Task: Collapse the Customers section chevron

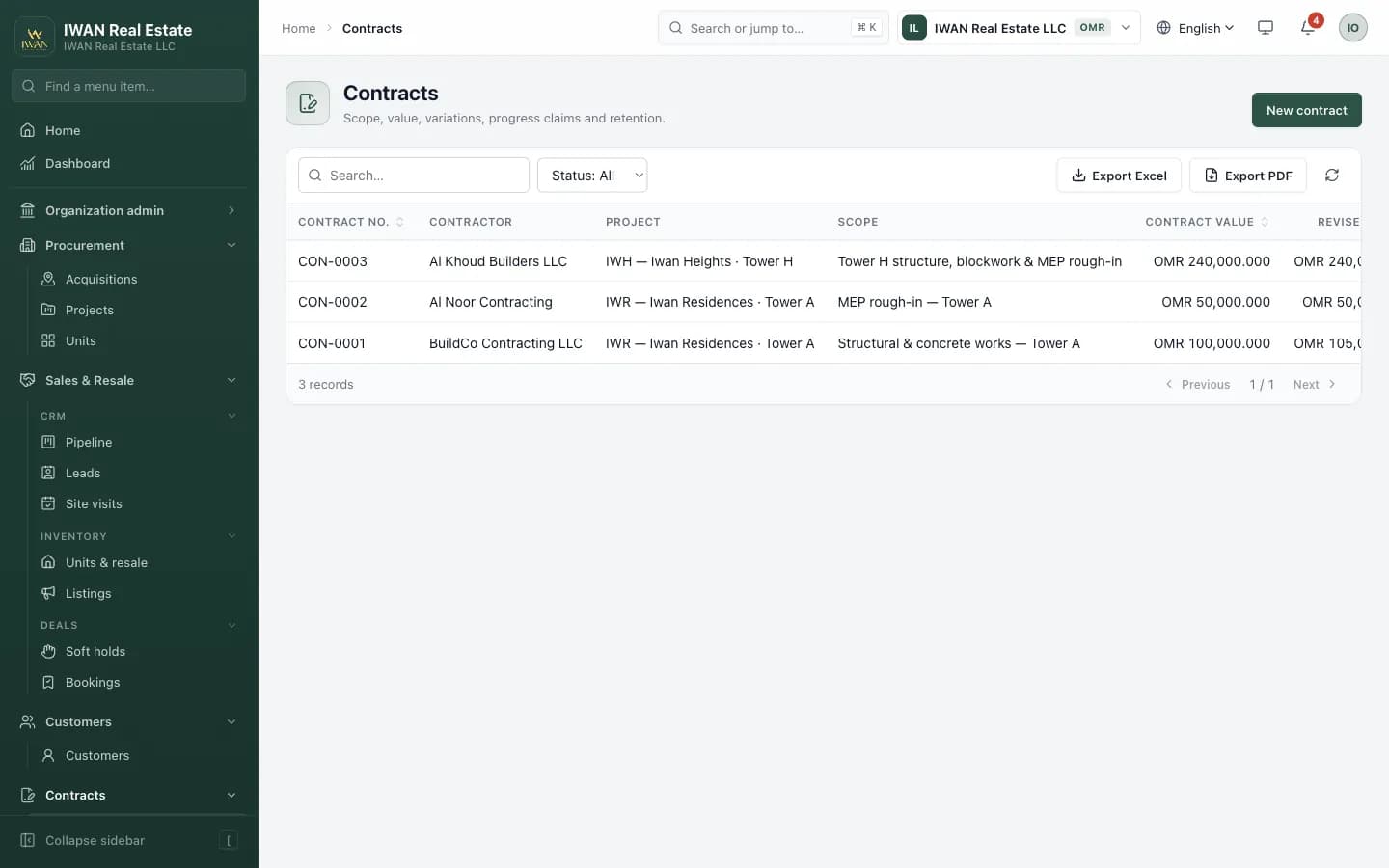Action: pos(231,721)
